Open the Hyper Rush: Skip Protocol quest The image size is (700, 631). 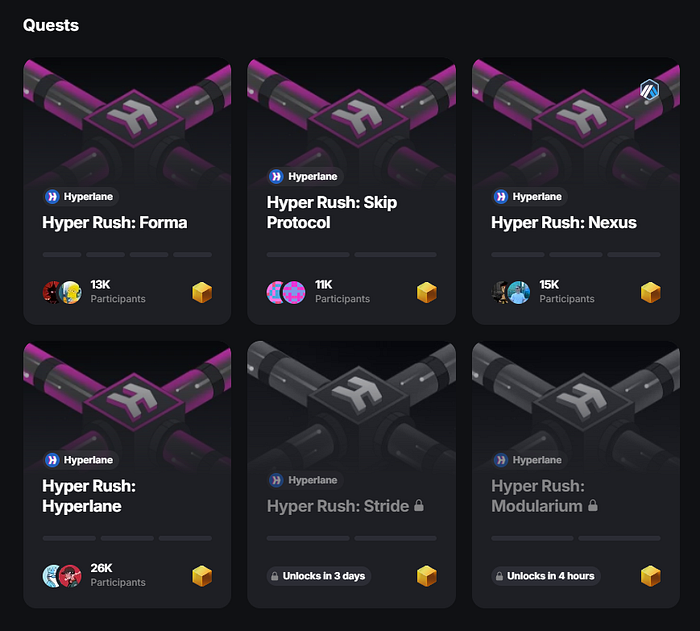click(x=332, y=213)
